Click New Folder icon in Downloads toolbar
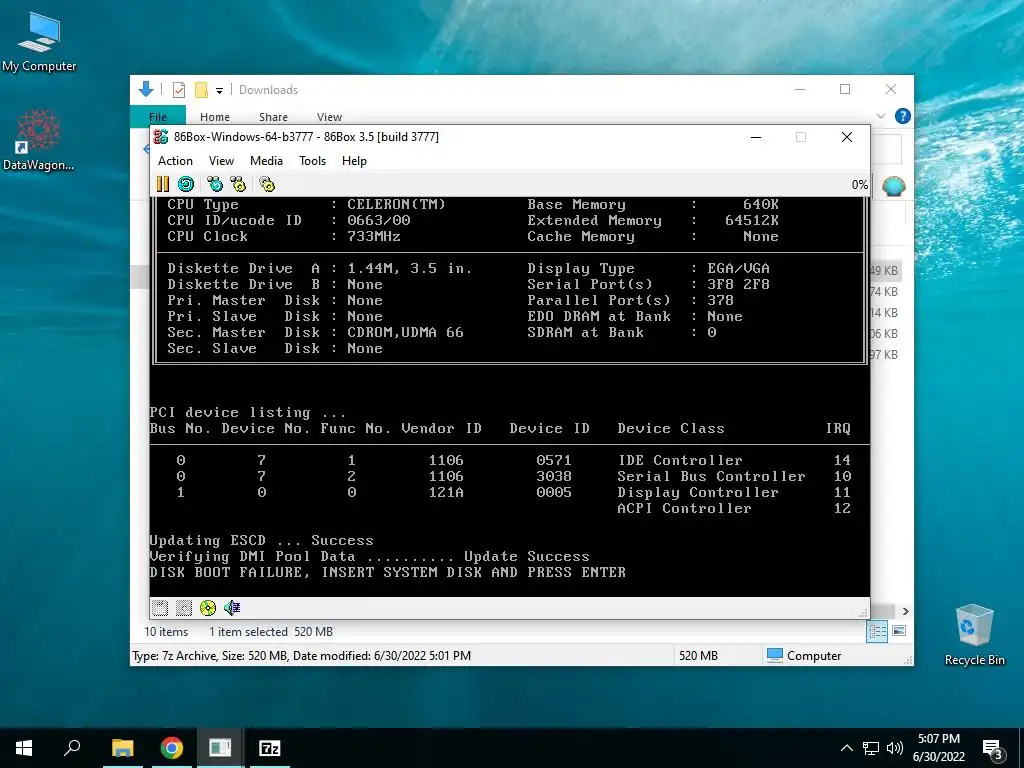 coord(202,90)
